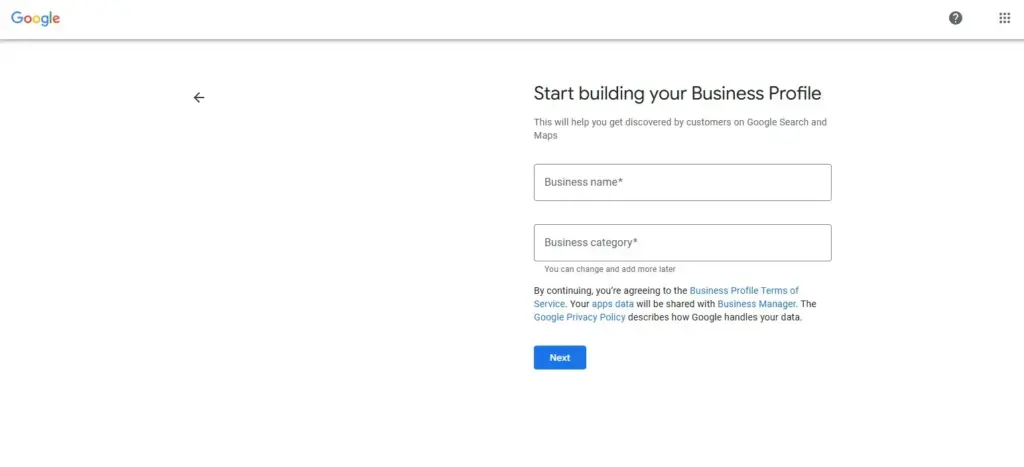This screenshot has height=467, width=1024.
Task: Select the "Business category*" placeholder label
Action: [x=591, y=243]
